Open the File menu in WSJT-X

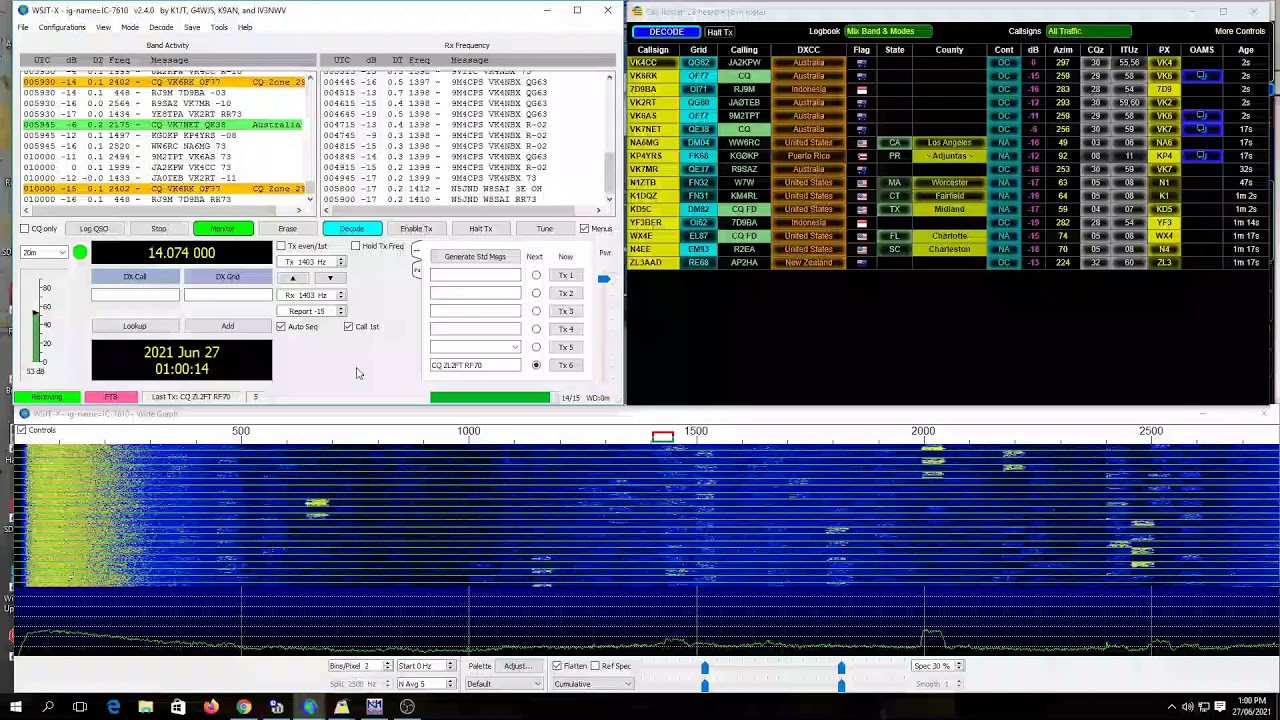pos(22,27)
